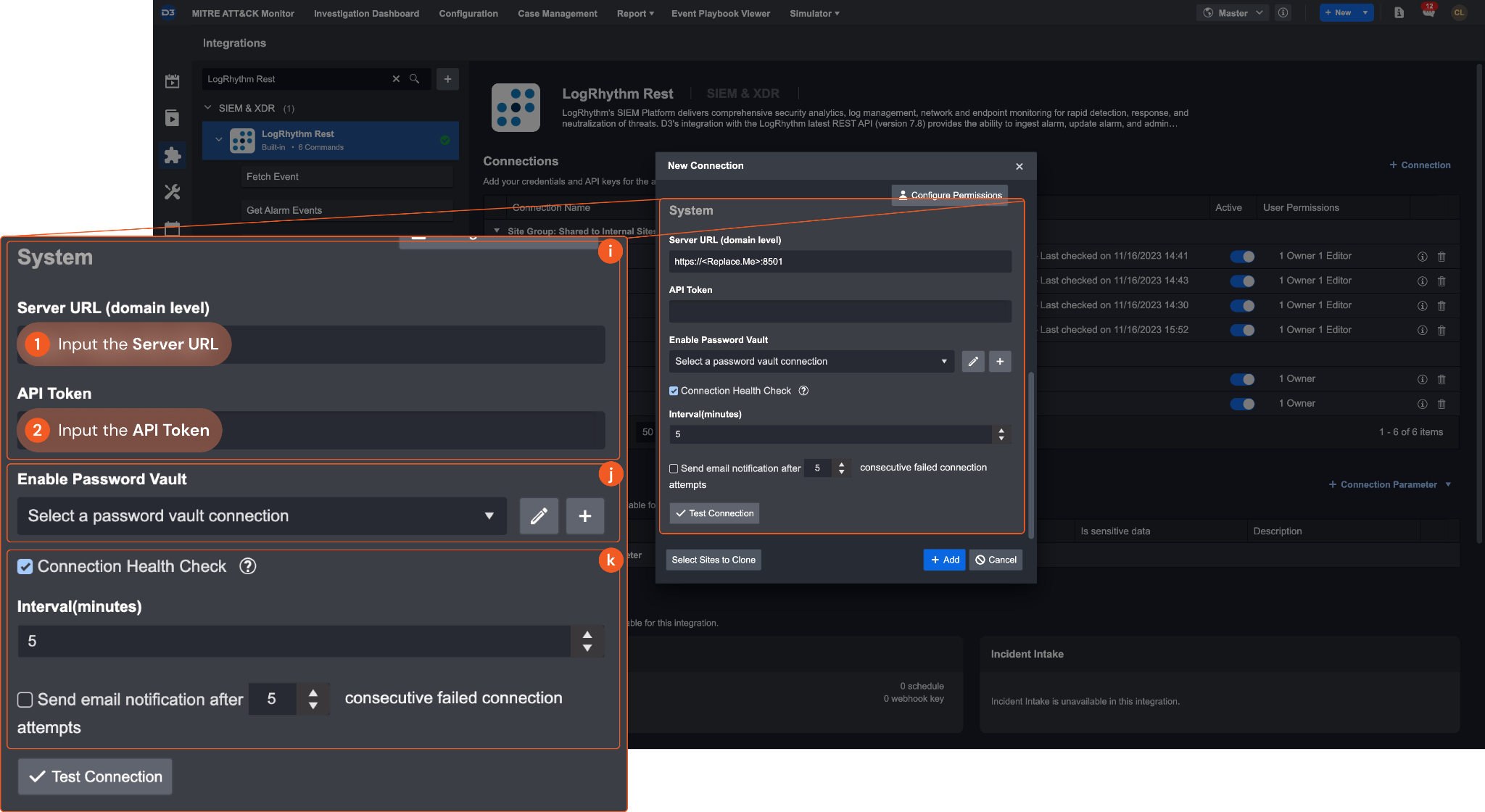Open the Master site dropdown

pos(1233,13)
